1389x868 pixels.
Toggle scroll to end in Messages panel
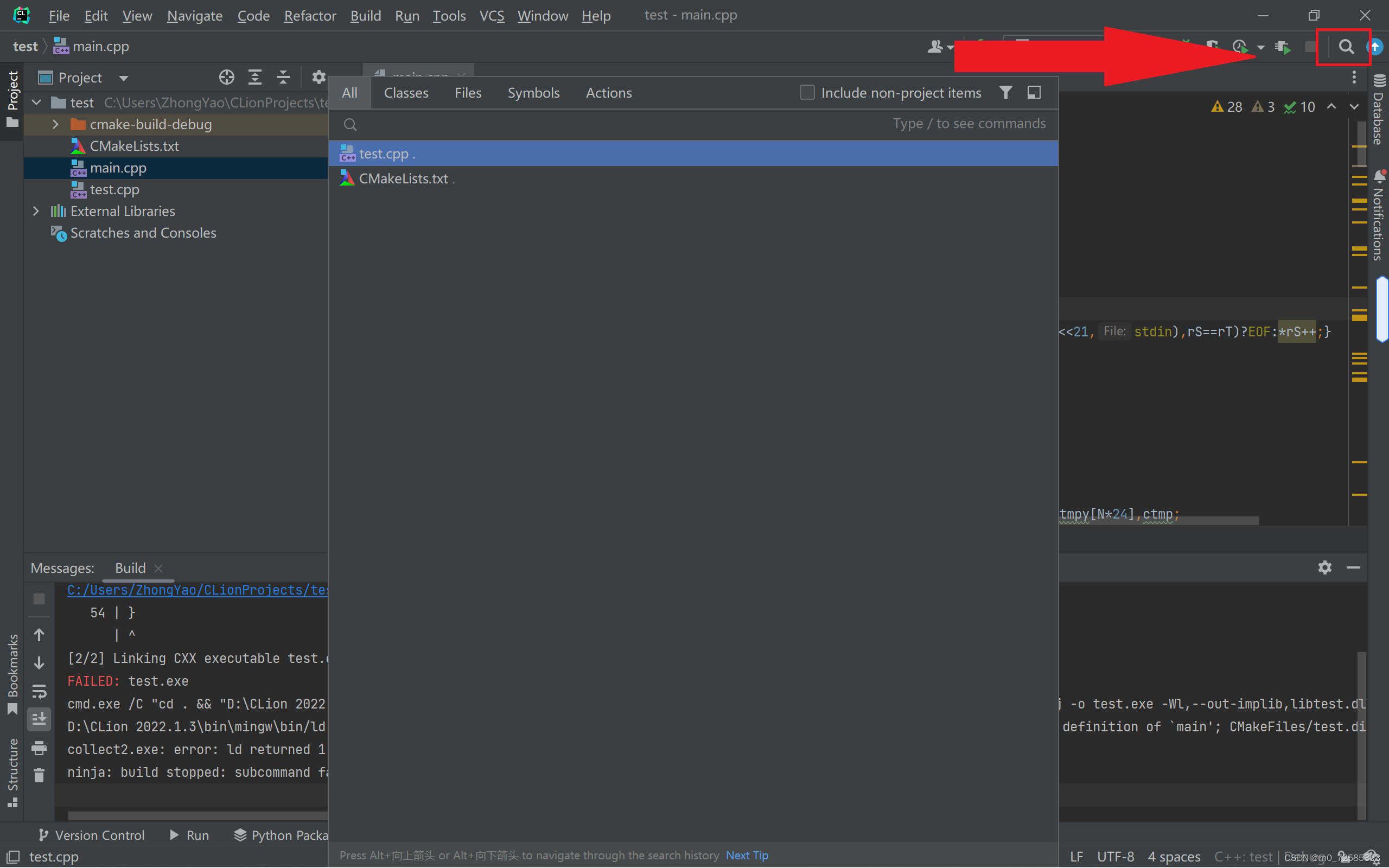39,719
